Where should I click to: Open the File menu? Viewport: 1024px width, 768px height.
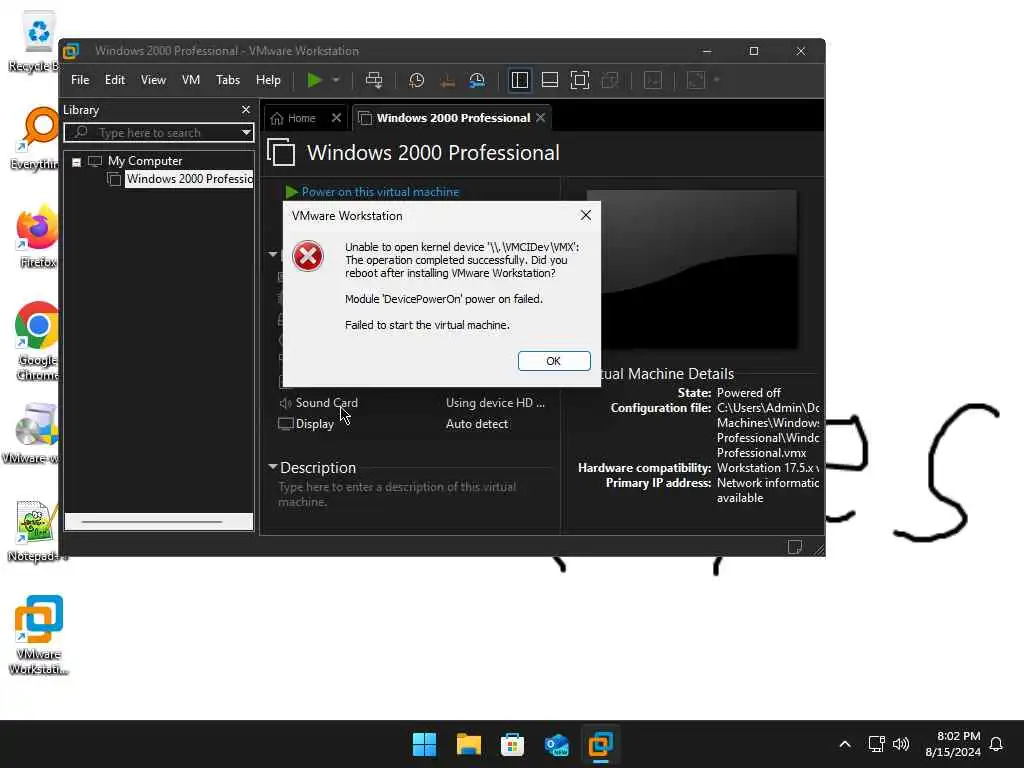80,80
